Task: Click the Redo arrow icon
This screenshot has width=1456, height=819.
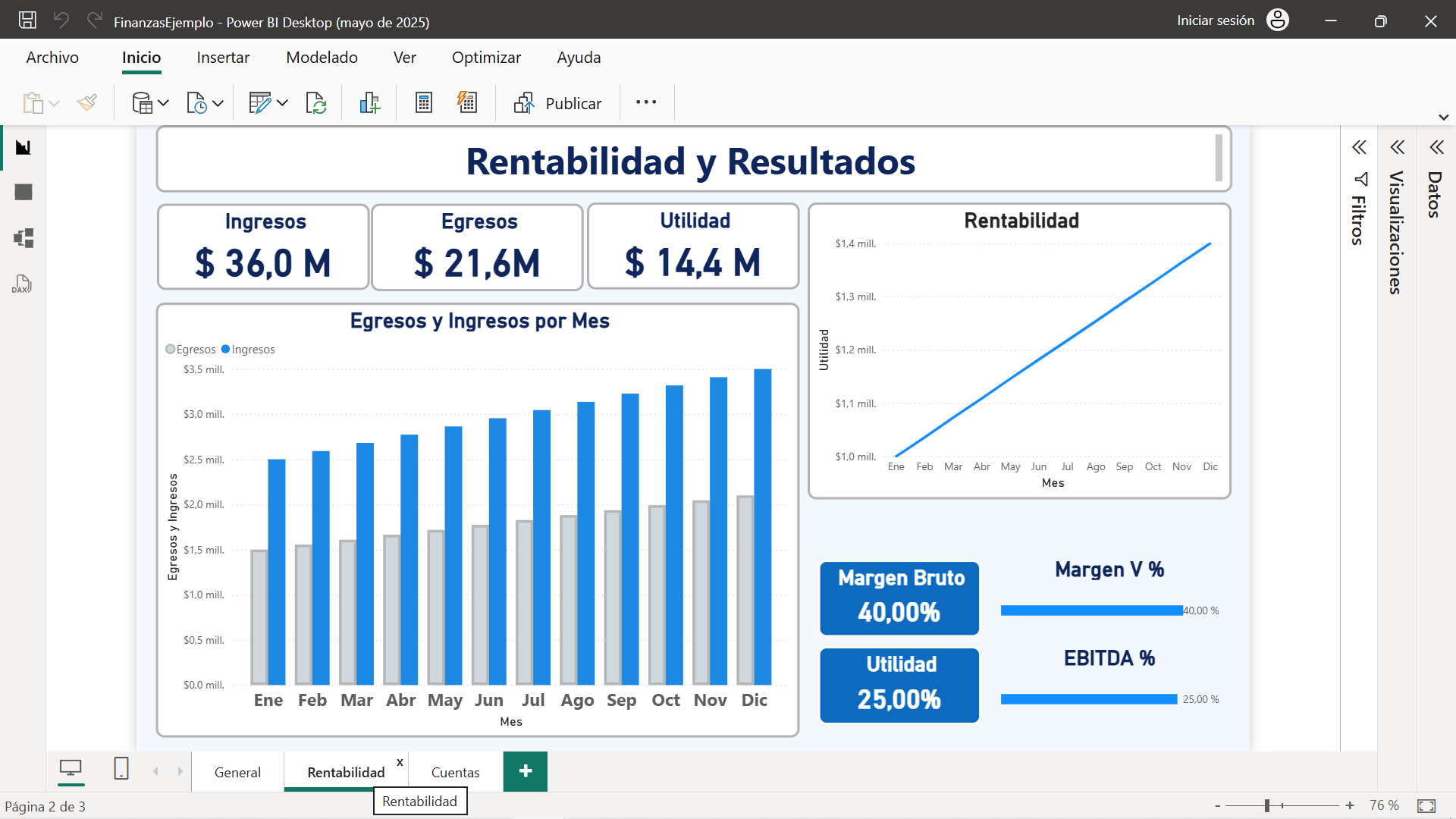Action: coord(95,20)
